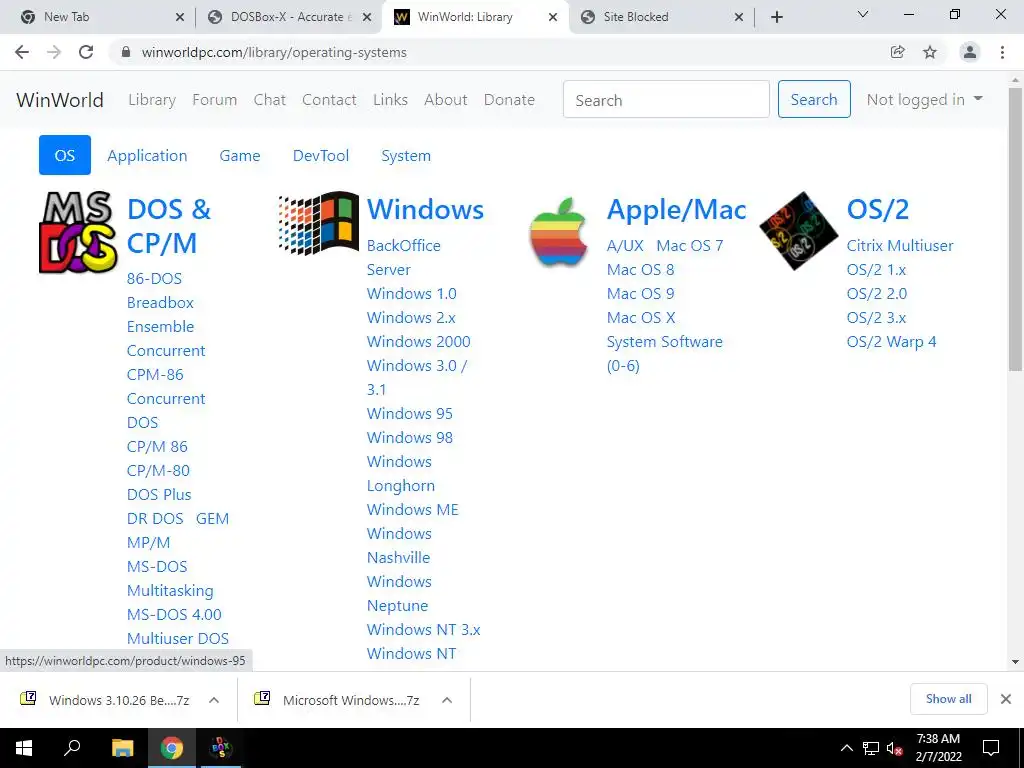1024x768 pixels.
Task: Open File Explorer from taskbar
Action: click(122, 748)
